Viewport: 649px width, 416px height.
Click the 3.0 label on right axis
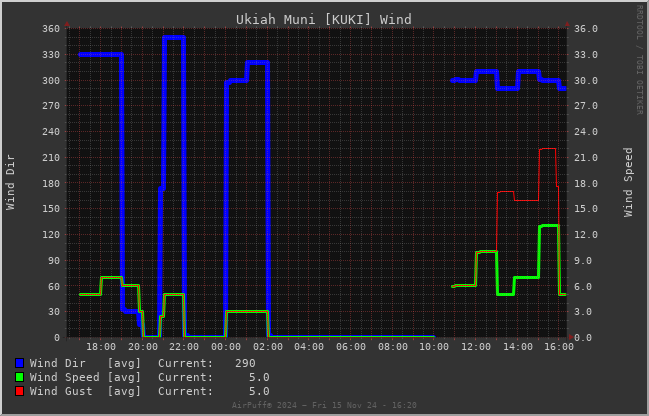pyautogui.click(x=584, y=312)
